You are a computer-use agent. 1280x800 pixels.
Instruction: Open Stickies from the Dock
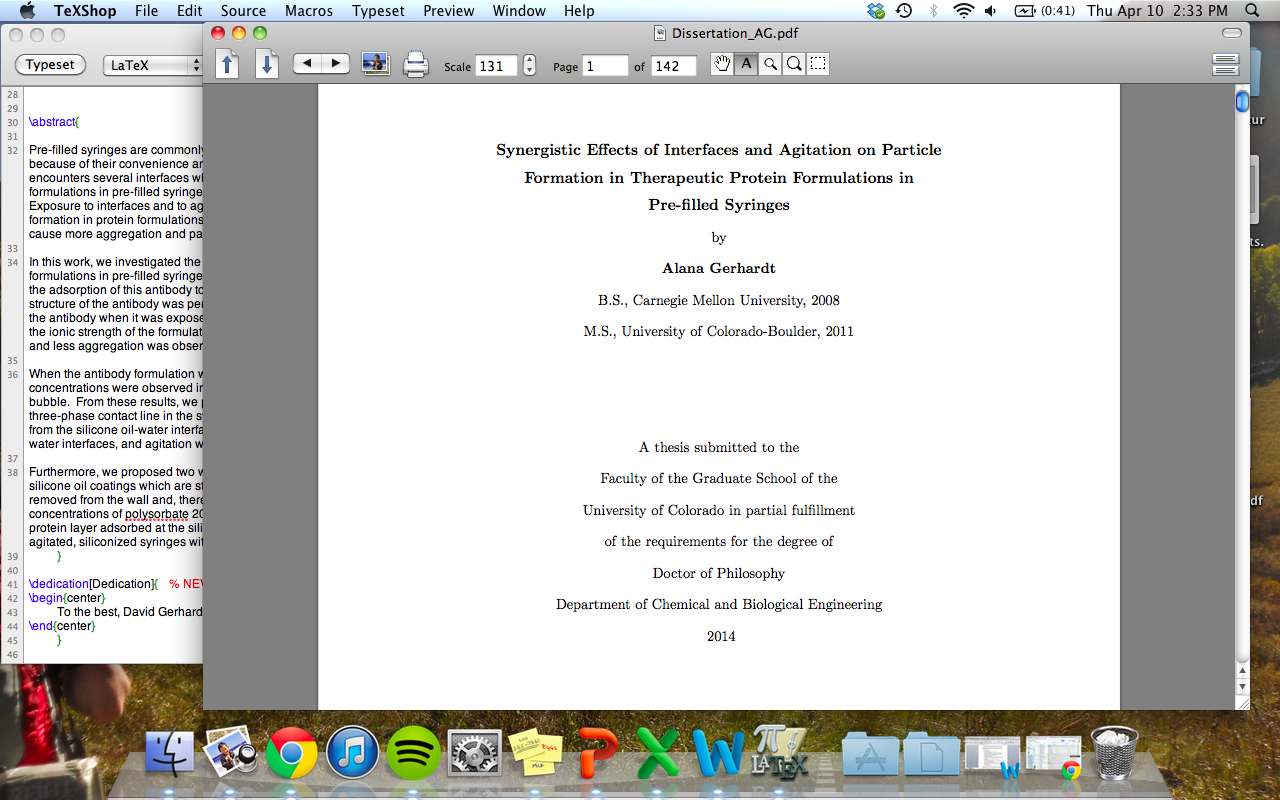point(536,753)
